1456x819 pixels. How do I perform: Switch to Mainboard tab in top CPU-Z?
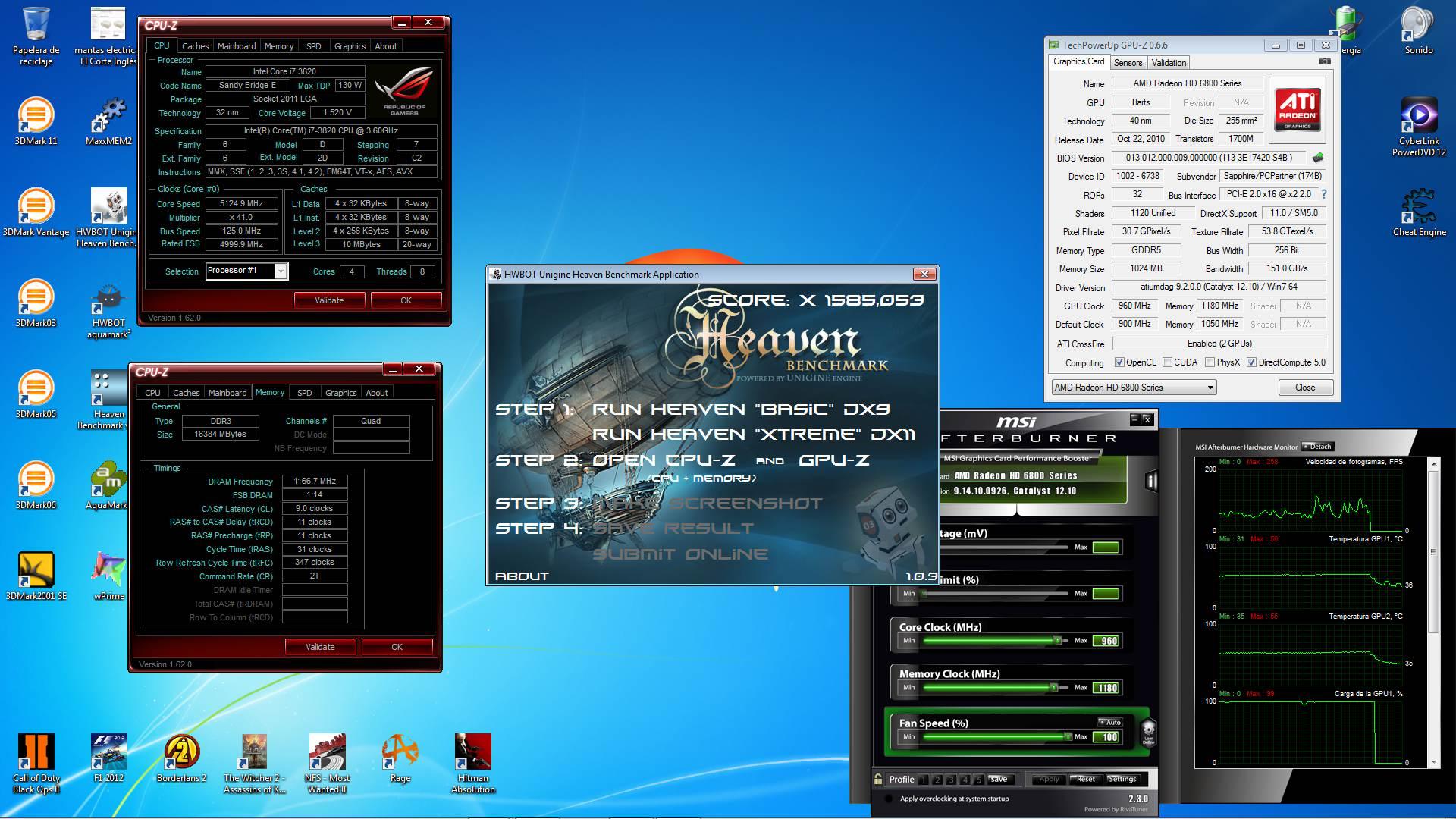[237, 46]
